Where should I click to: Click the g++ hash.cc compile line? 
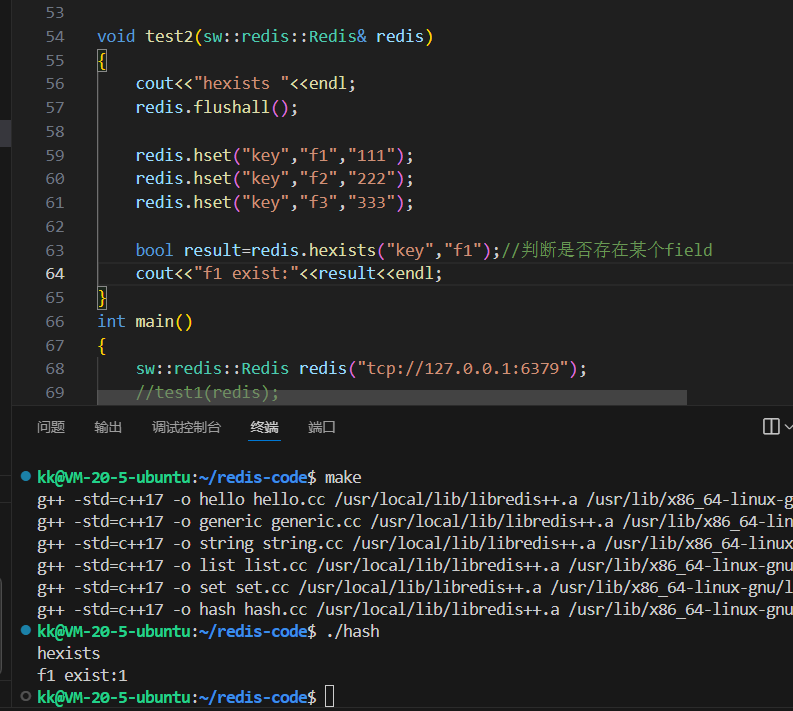(x=415, y=609)
